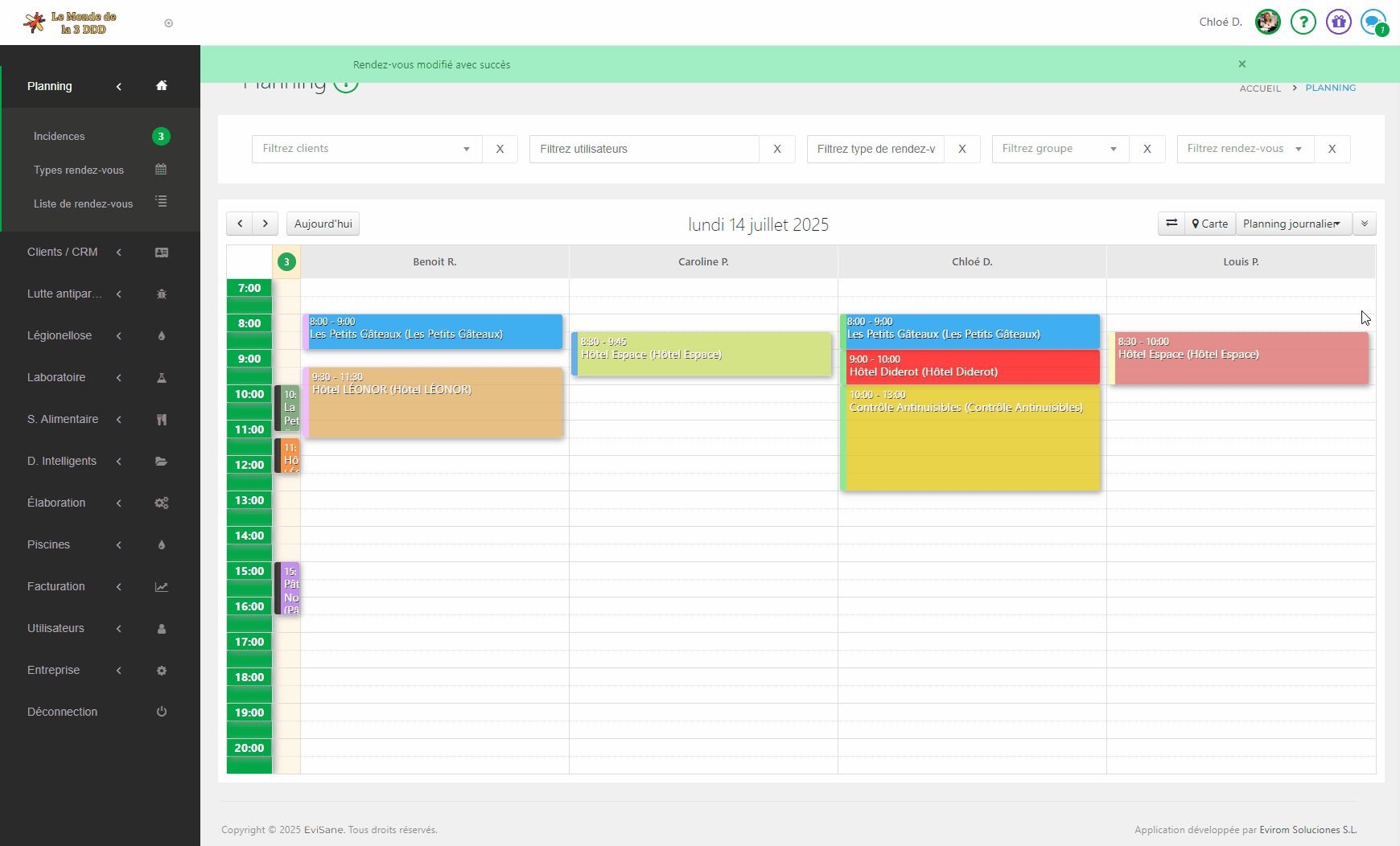
Task: Dismiss the green success notification
Action: pyautogui.click(x=1241, y=64)
